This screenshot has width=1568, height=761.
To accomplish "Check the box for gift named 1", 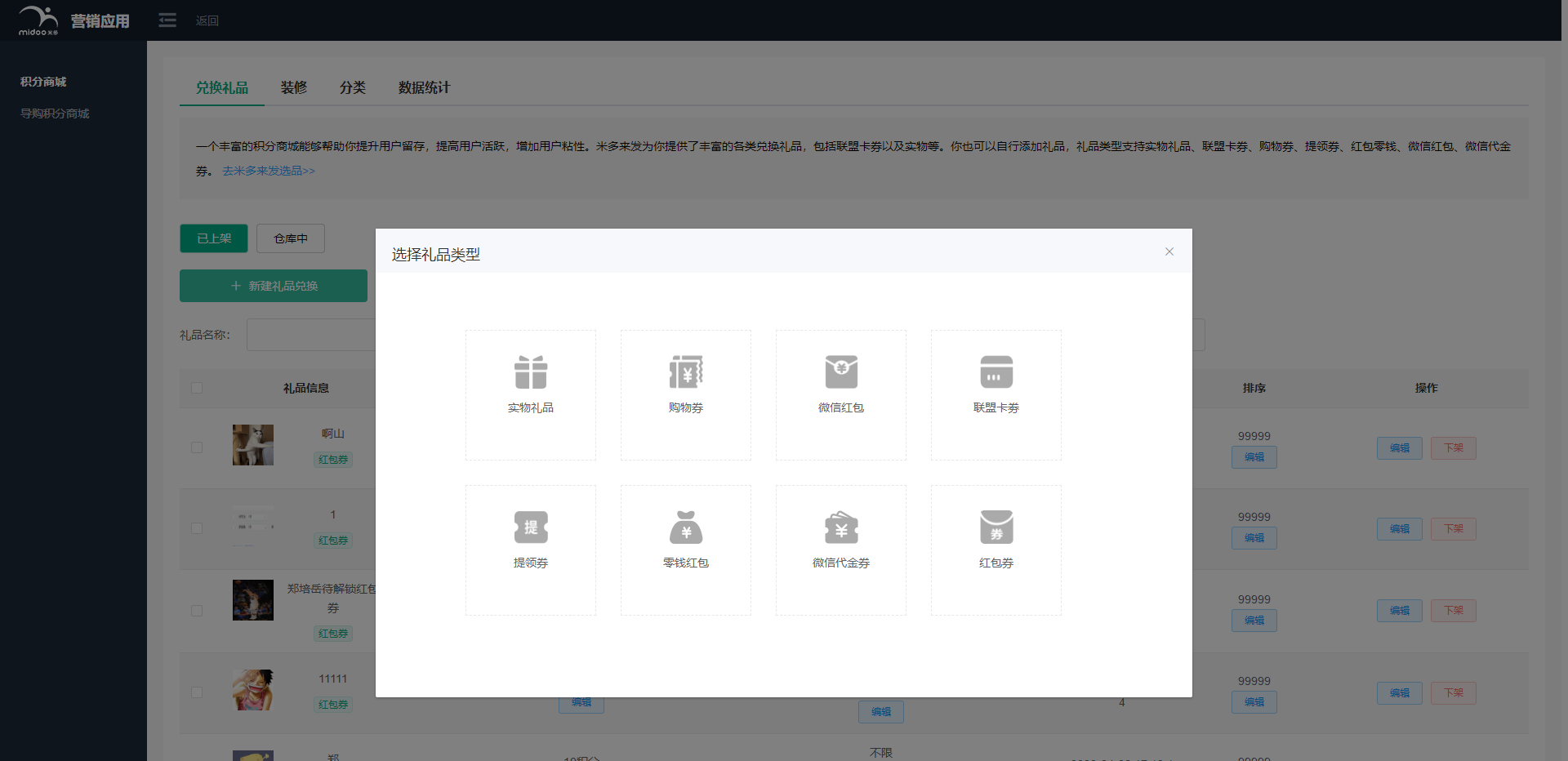I will (197, 528).
